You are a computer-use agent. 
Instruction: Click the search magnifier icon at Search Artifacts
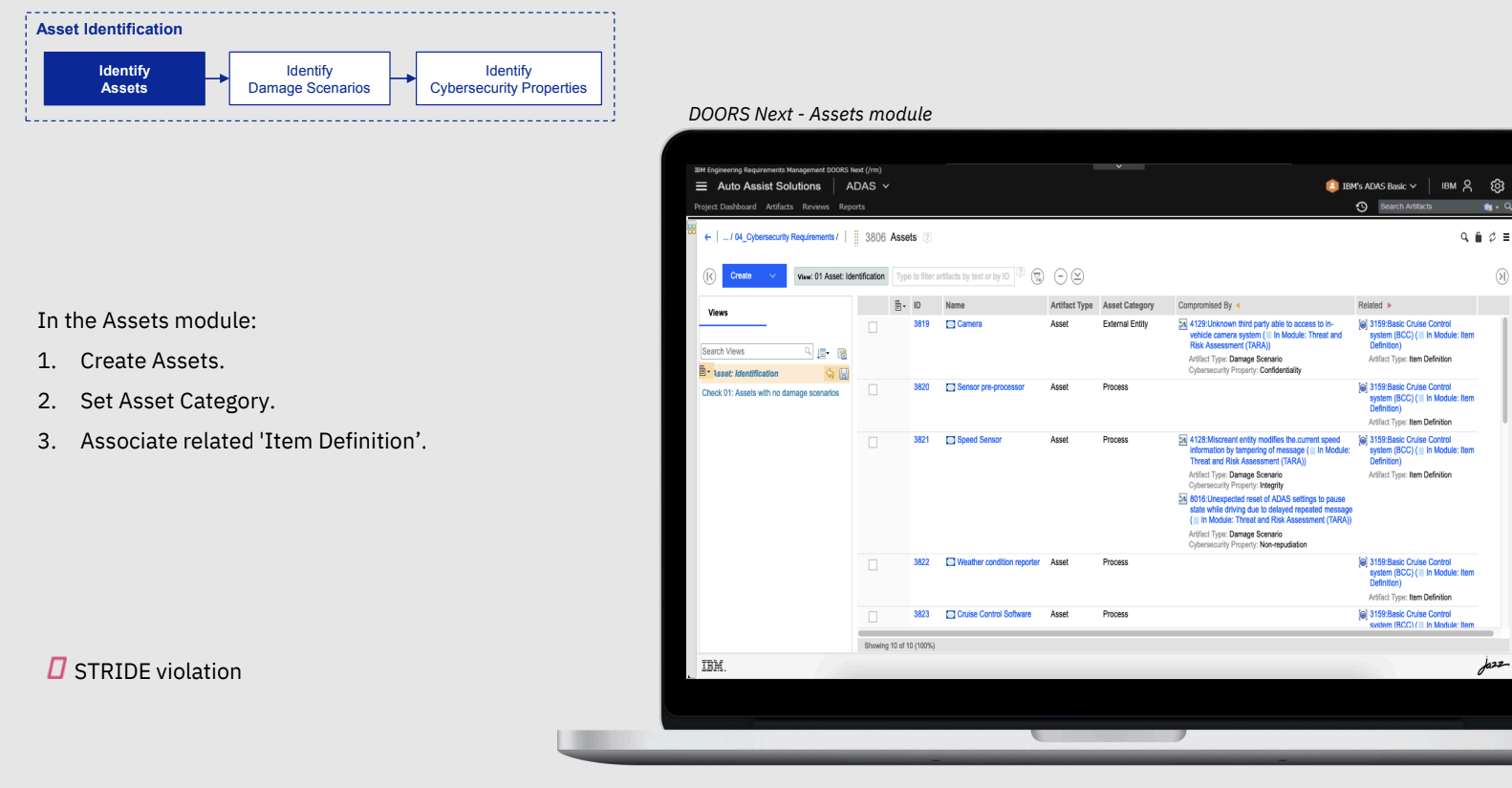[1508, 207]
